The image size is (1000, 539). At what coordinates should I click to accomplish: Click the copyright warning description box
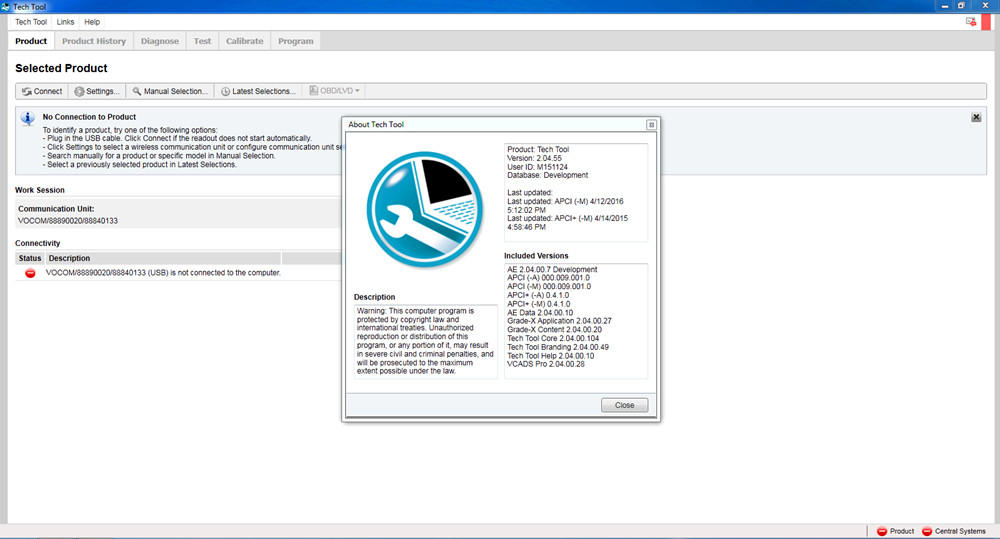pos(425,341)
